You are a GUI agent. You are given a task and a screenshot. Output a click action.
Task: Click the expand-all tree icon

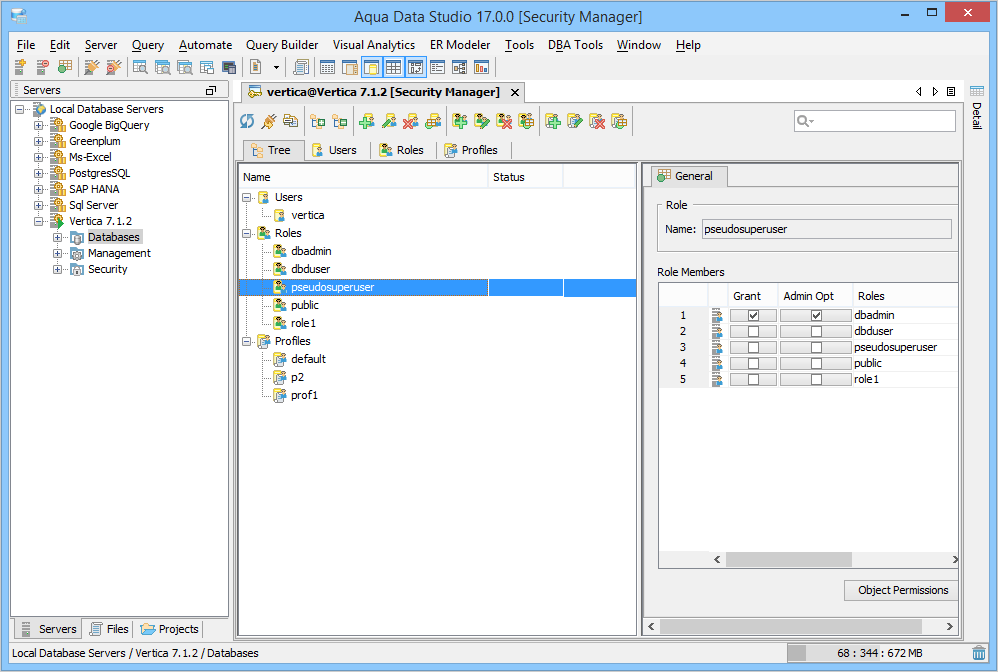click(318, 121)
